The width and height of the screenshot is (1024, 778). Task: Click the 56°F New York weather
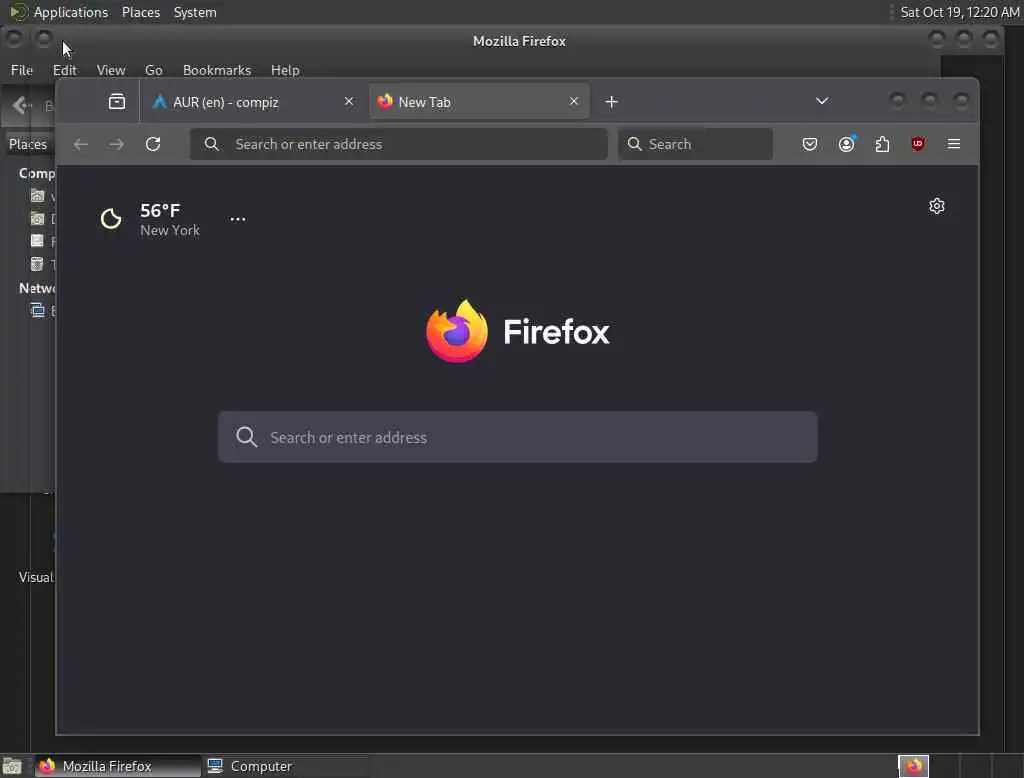[170, 220]
